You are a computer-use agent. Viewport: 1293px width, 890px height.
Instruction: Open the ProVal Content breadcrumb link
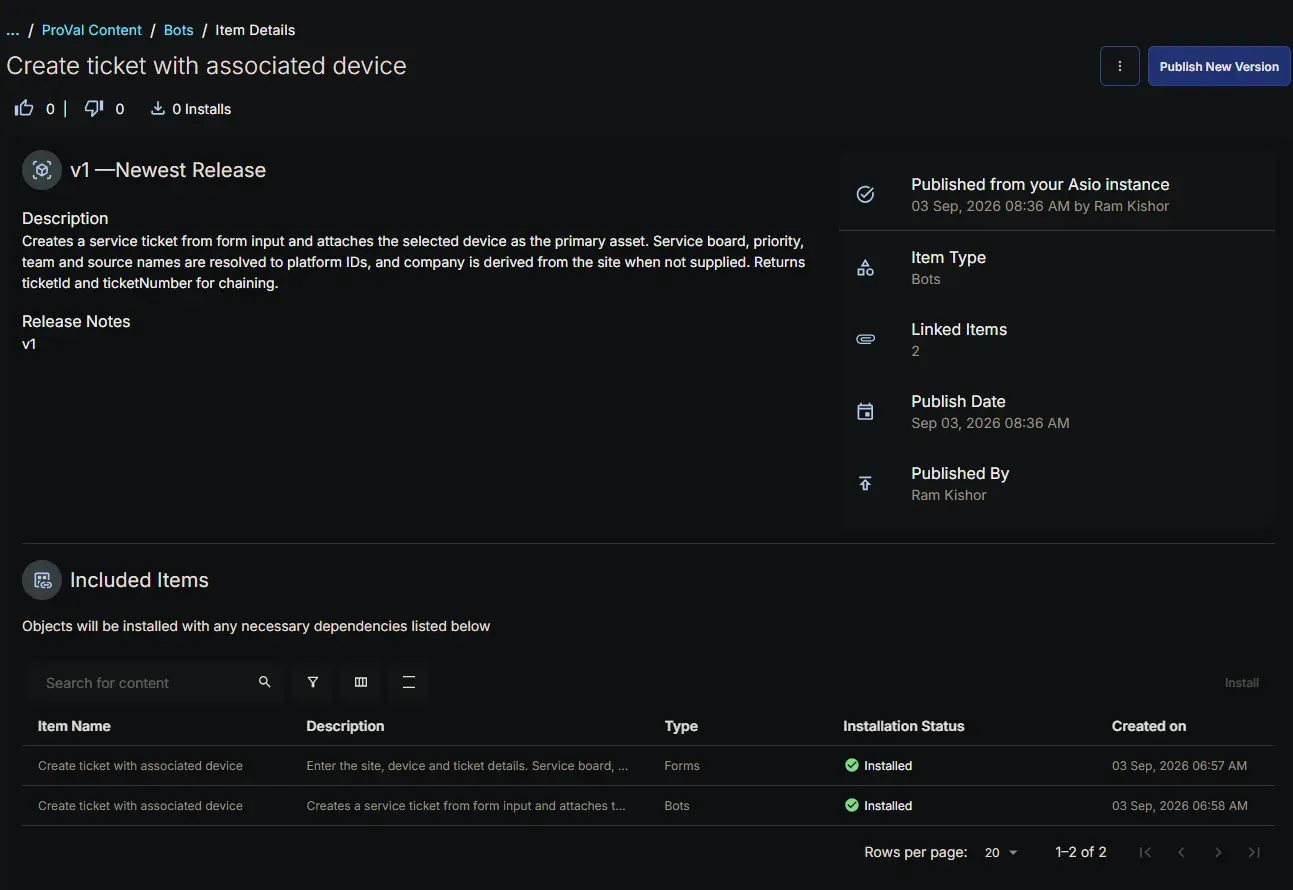tap(92, 30)
